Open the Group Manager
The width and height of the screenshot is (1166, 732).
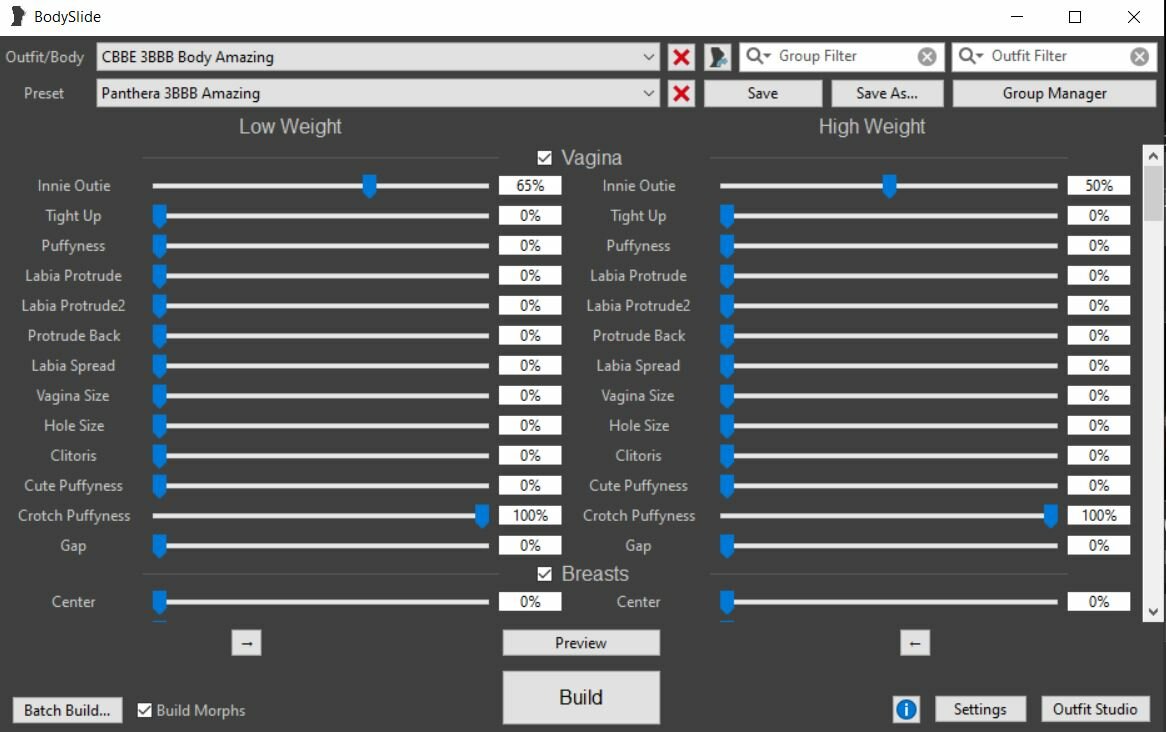1054,93
